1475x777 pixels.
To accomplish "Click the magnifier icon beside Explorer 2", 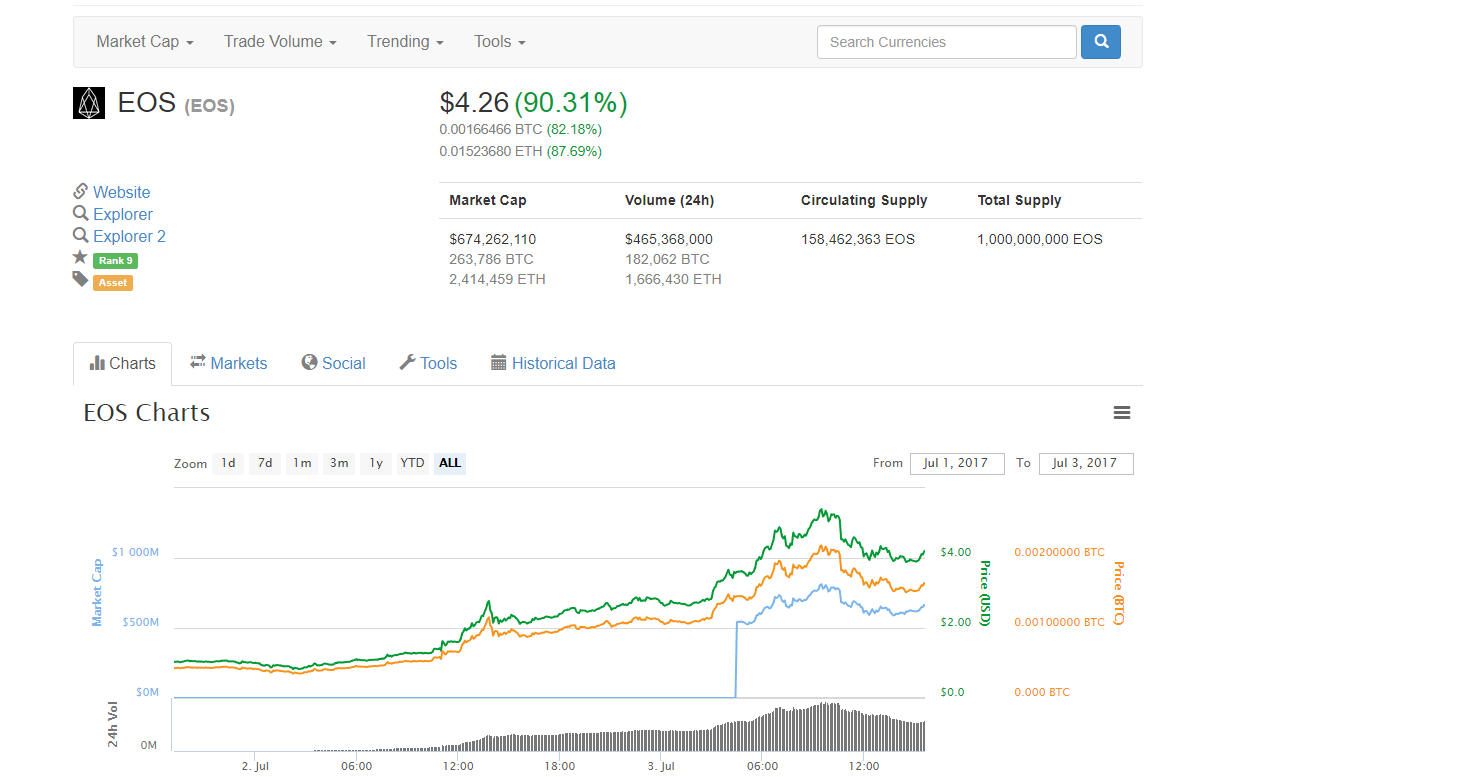I will pos(81,235).
